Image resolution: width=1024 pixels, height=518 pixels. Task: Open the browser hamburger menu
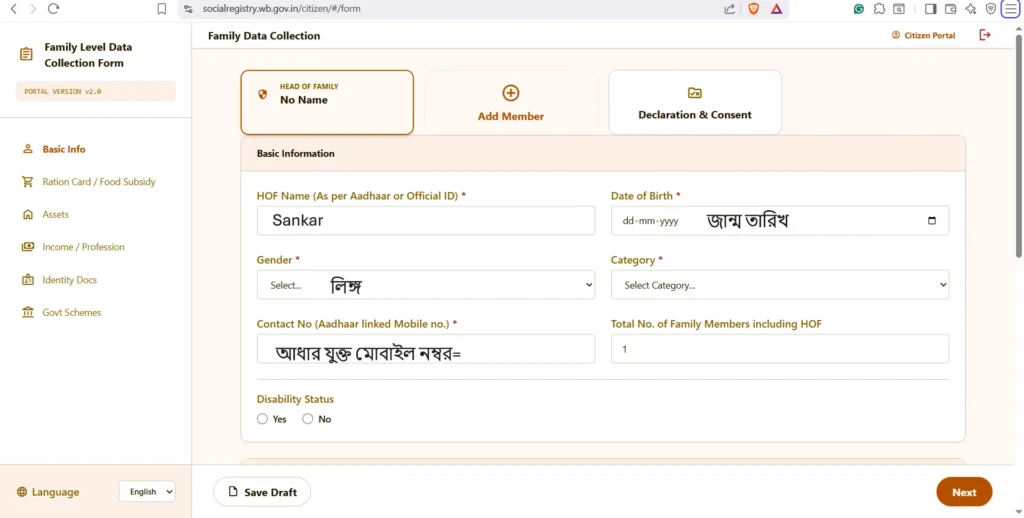point(1011,9)
